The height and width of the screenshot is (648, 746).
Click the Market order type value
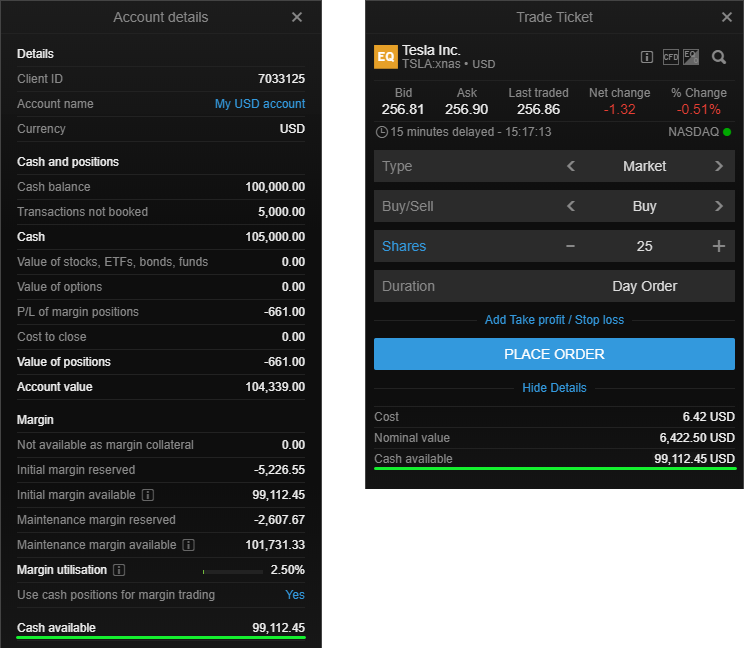coord(644,166)
